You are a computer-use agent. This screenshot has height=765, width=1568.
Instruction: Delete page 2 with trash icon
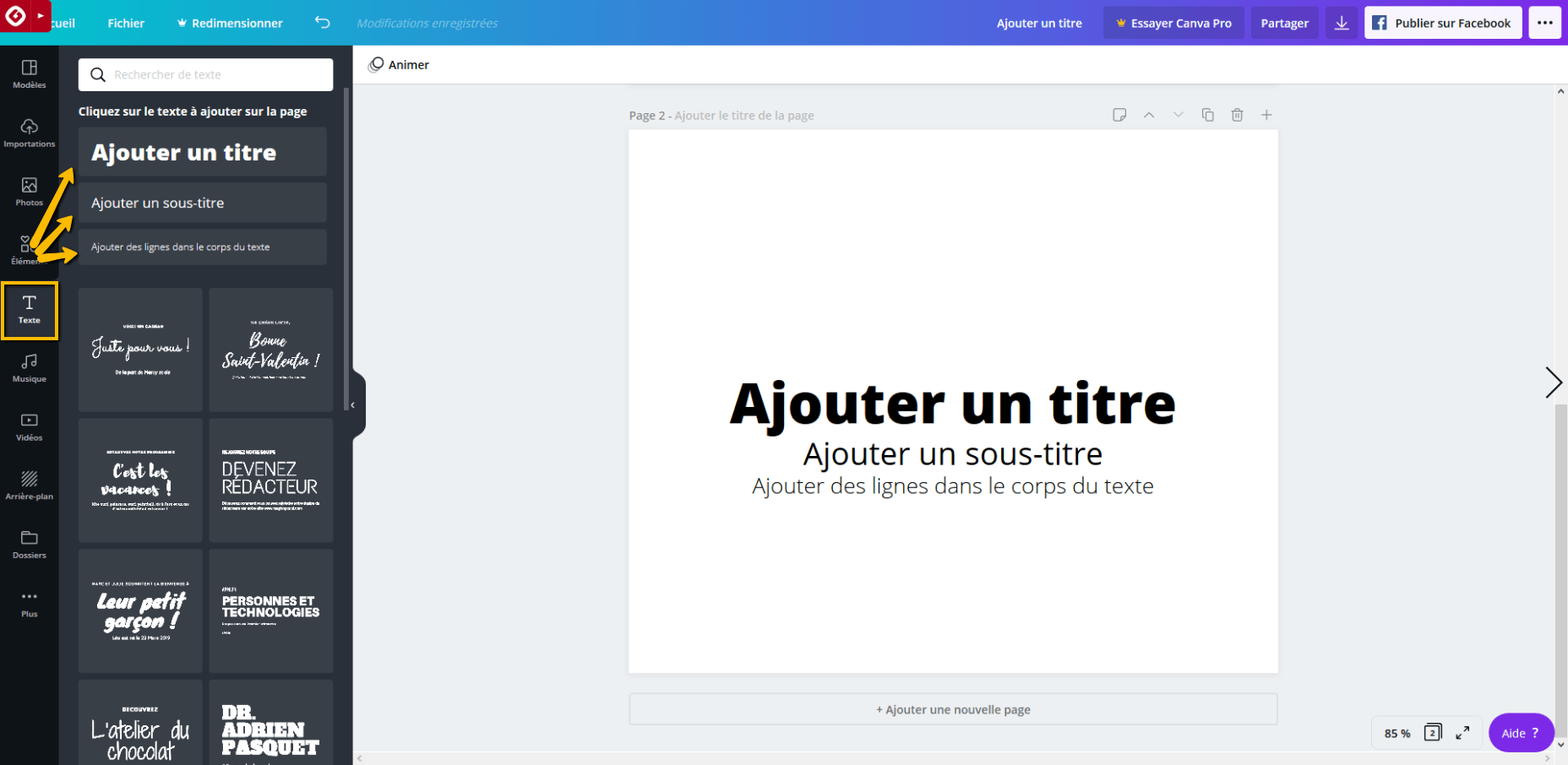1237,115
